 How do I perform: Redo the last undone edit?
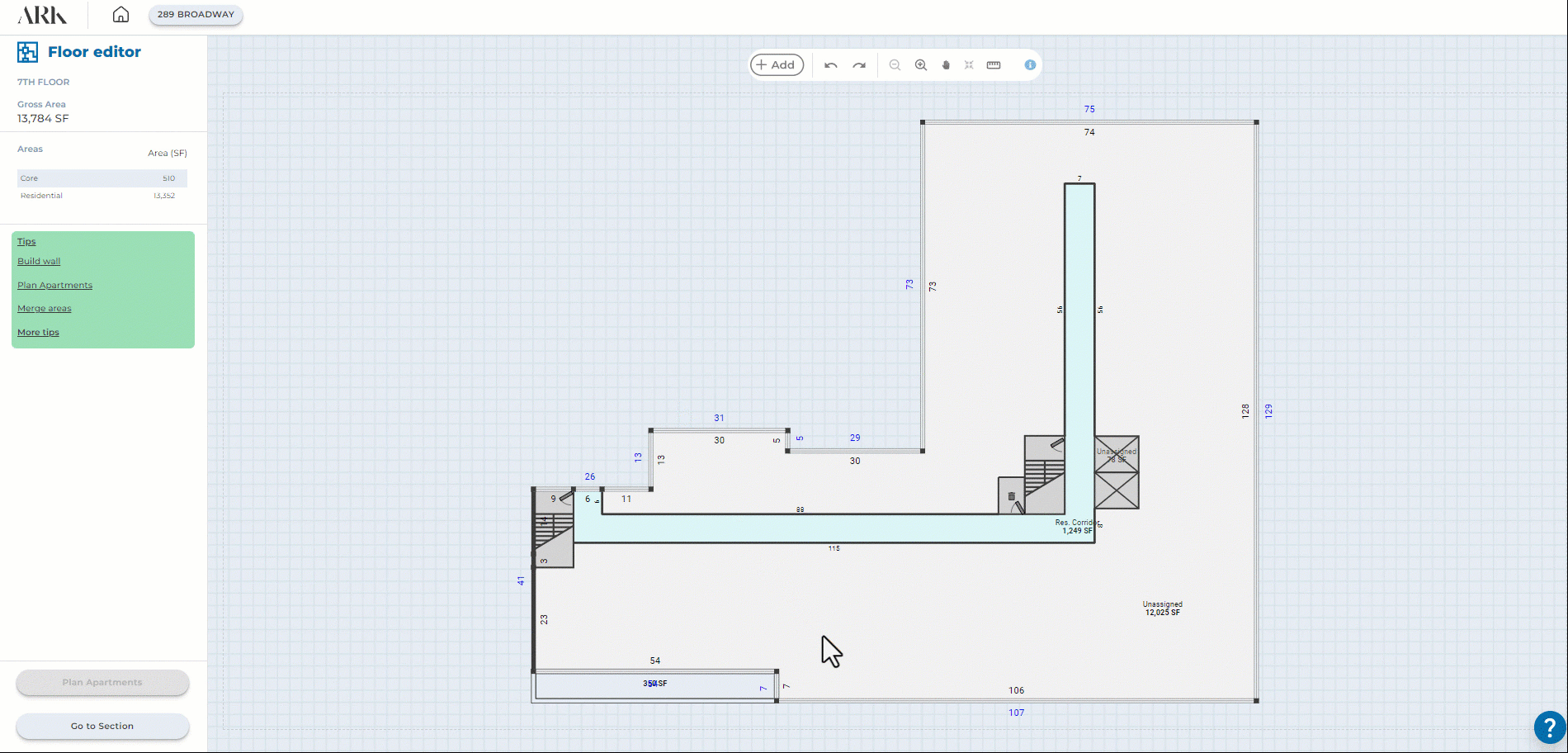point(859,65)
